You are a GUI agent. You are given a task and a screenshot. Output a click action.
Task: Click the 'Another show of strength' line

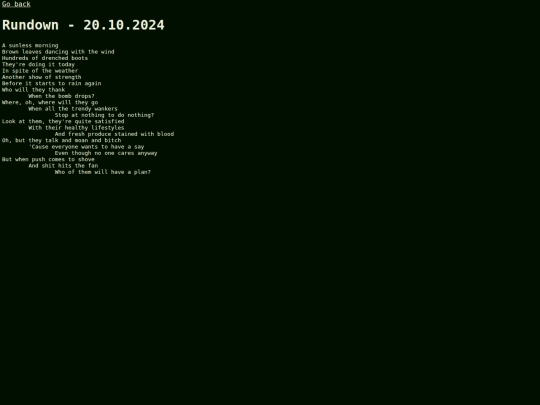click(x=42, y=77)
